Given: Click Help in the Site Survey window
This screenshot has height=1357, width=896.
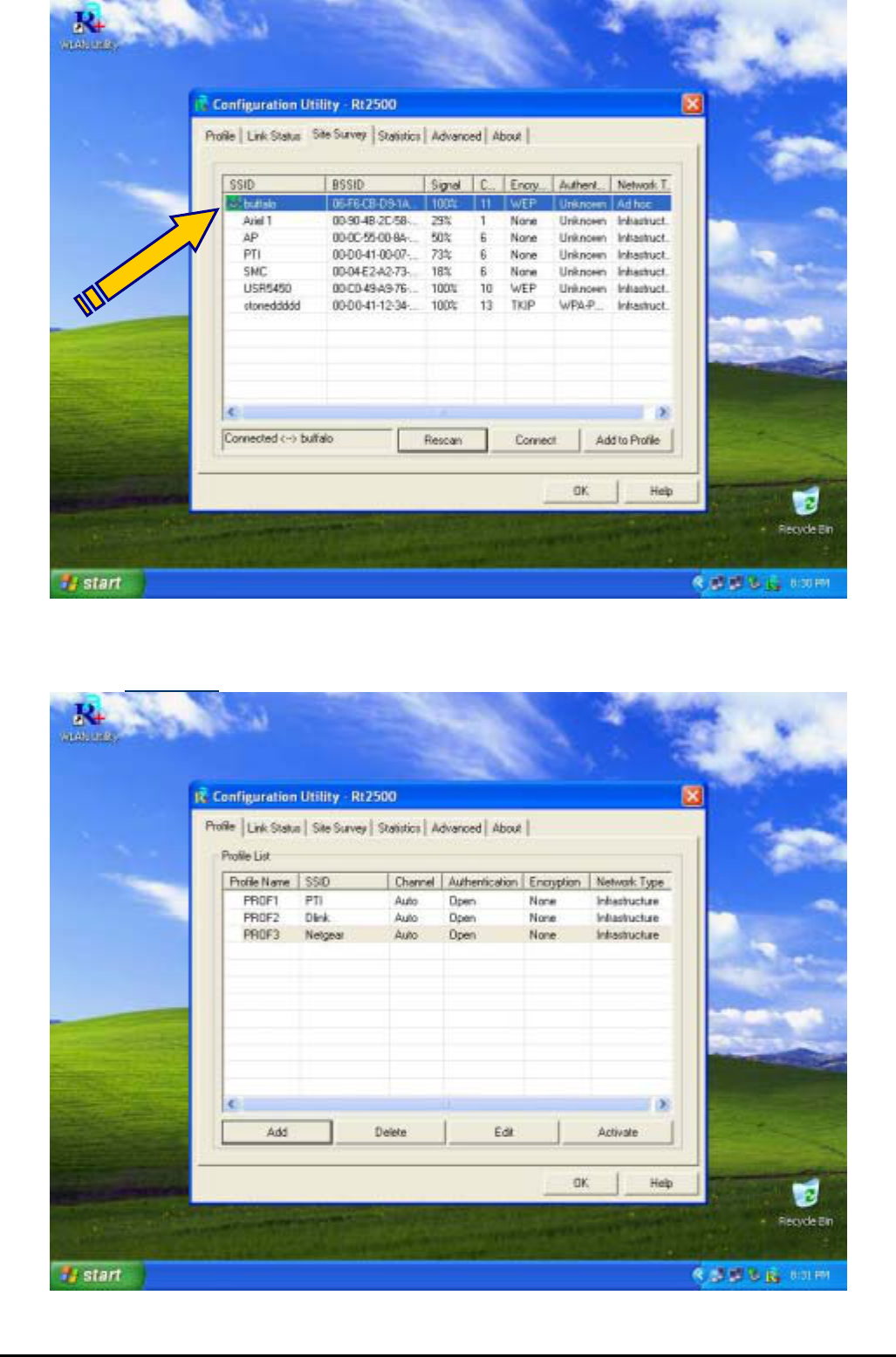Looking at the screenshot, I should click(661, 491).
